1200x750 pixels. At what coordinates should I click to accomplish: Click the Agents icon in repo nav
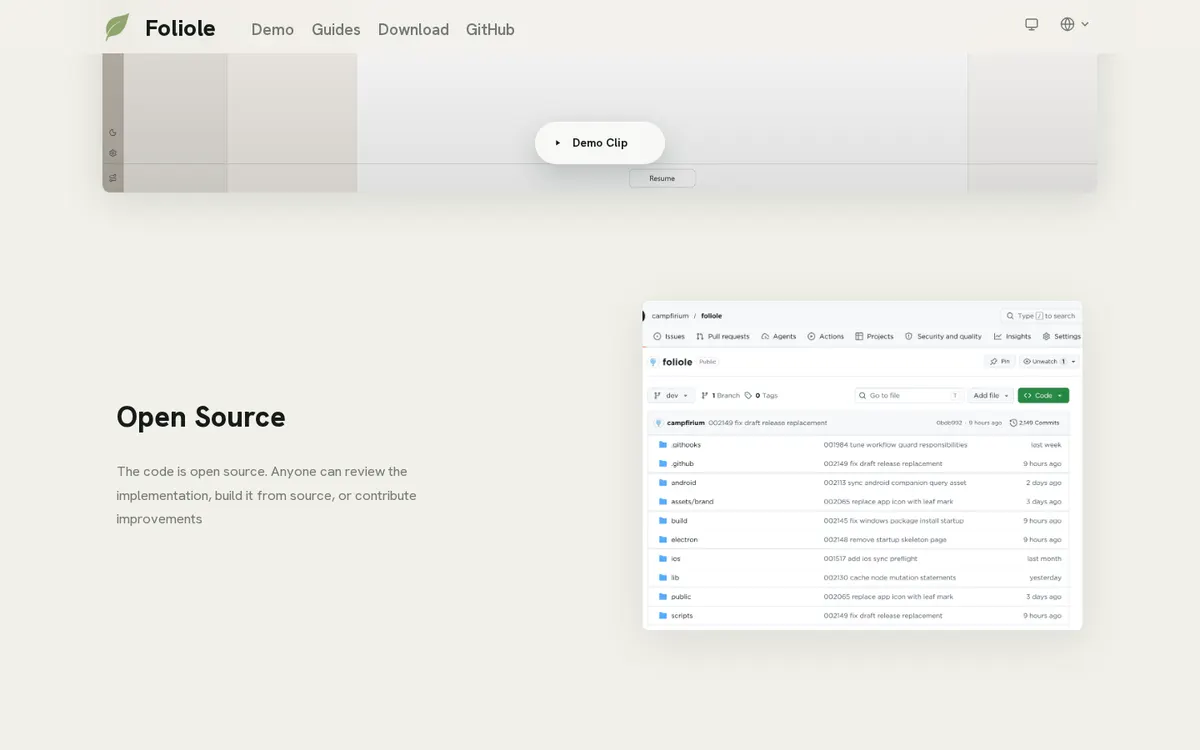tap(765, 337)
